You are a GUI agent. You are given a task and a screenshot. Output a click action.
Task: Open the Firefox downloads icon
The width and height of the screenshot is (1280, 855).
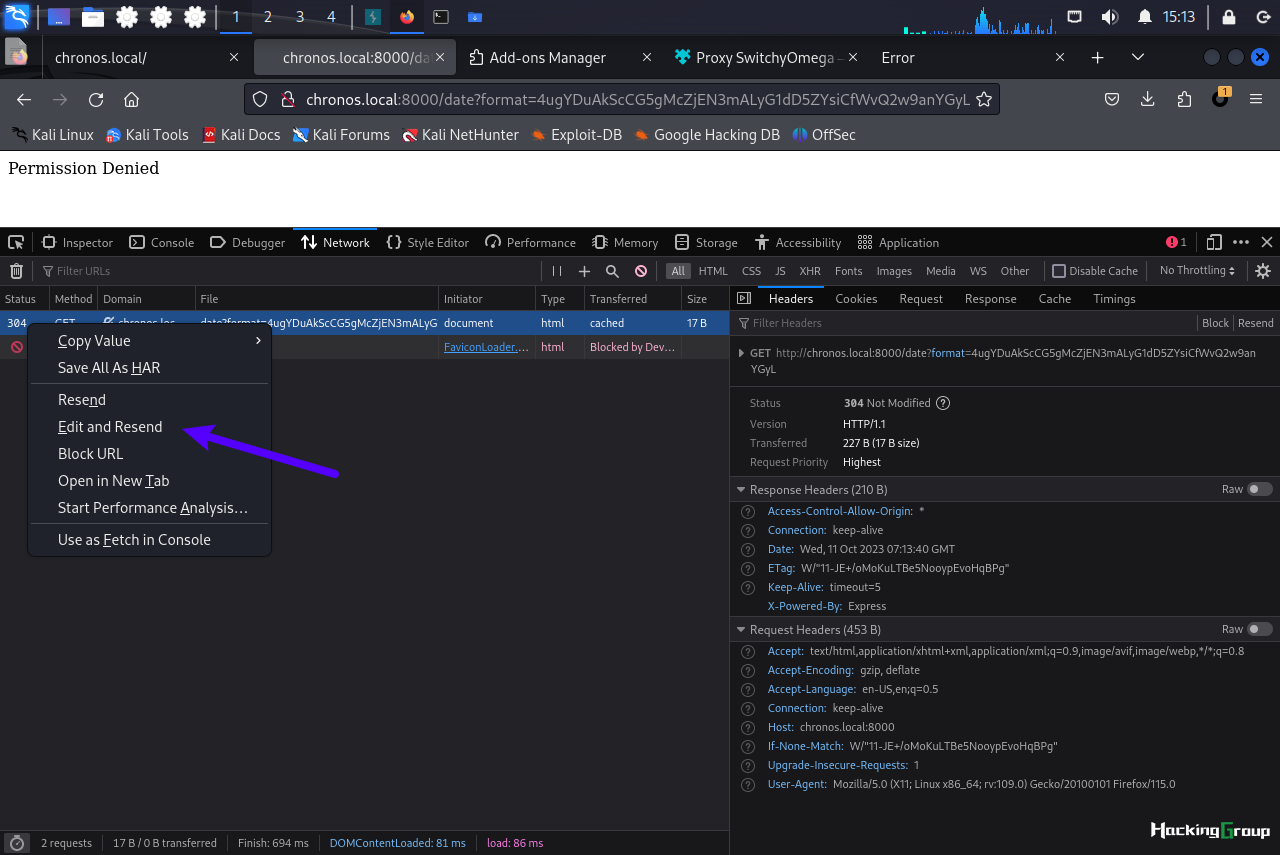(1148, 99)
